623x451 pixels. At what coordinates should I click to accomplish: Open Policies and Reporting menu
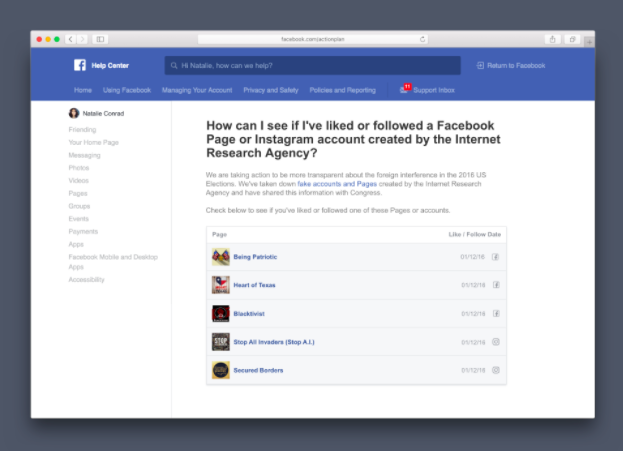[x=342, y=90]
